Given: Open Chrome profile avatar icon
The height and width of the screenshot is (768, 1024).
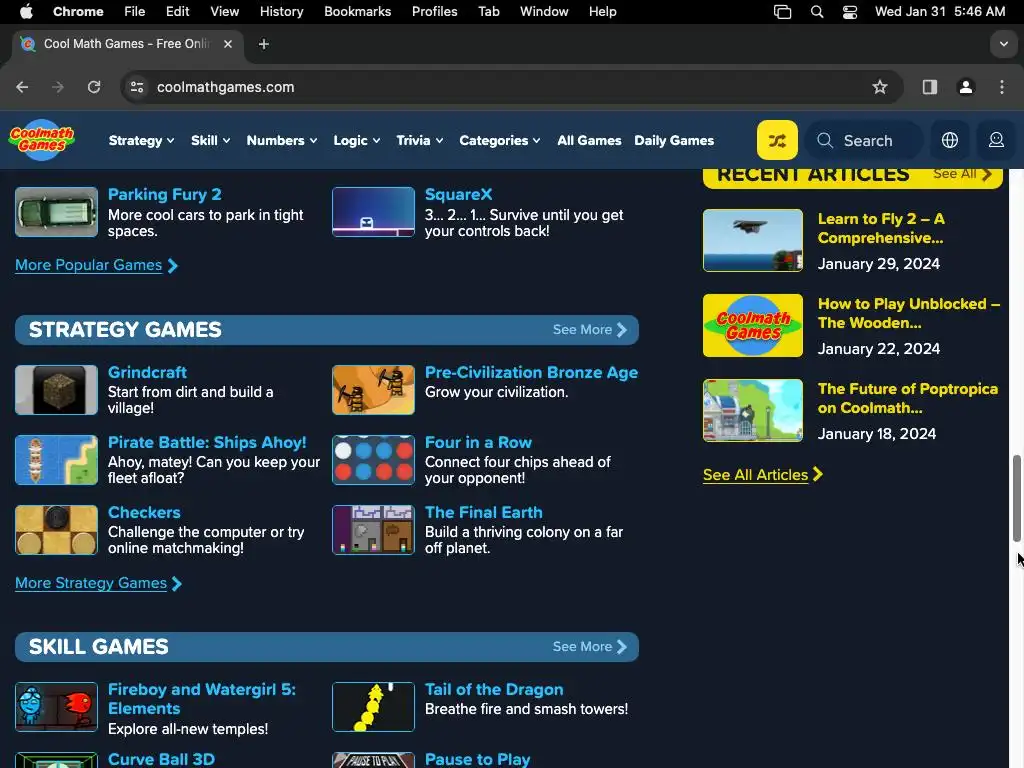Looking at the screenshot, I should (x=966, y=87).
